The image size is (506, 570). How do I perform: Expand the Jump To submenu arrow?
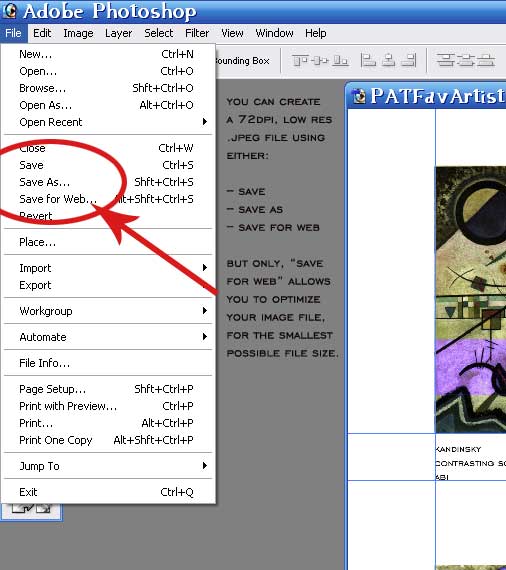pyautogui.click(x=205, y=466)
